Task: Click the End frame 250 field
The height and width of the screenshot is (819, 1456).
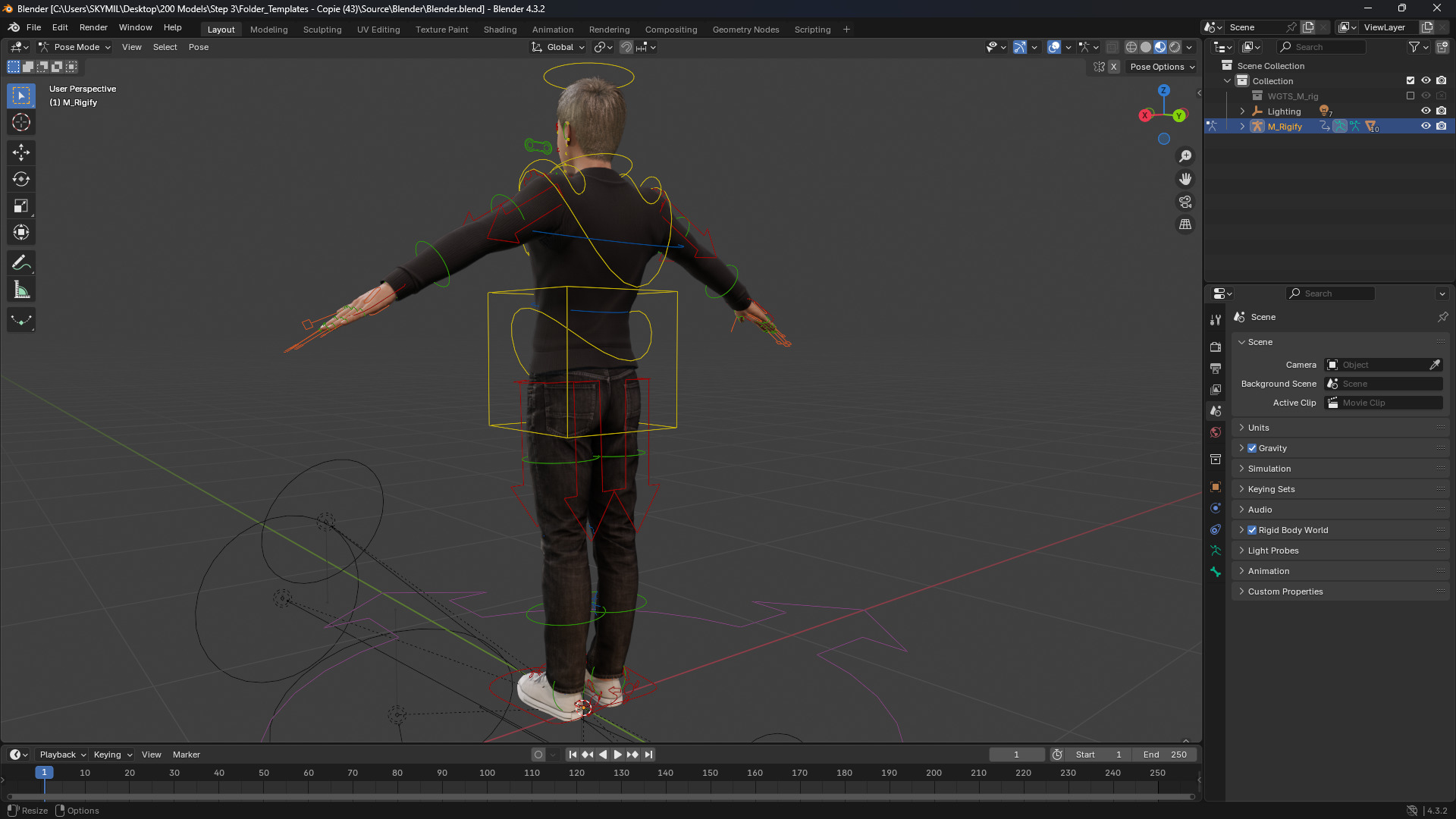Action: pyautogui.click(x=1166, y=755)
